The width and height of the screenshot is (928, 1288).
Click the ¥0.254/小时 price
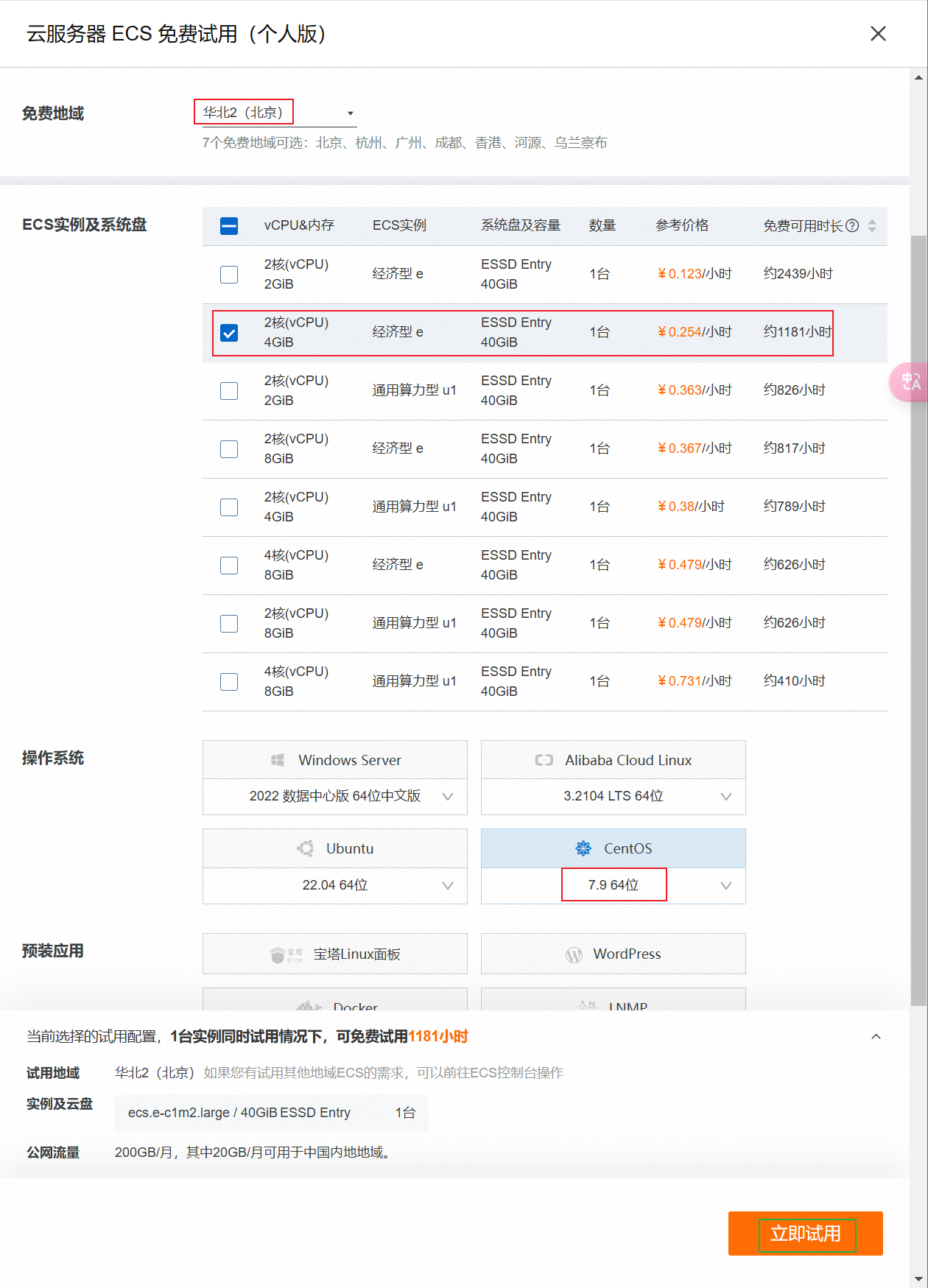click(695, 332)
